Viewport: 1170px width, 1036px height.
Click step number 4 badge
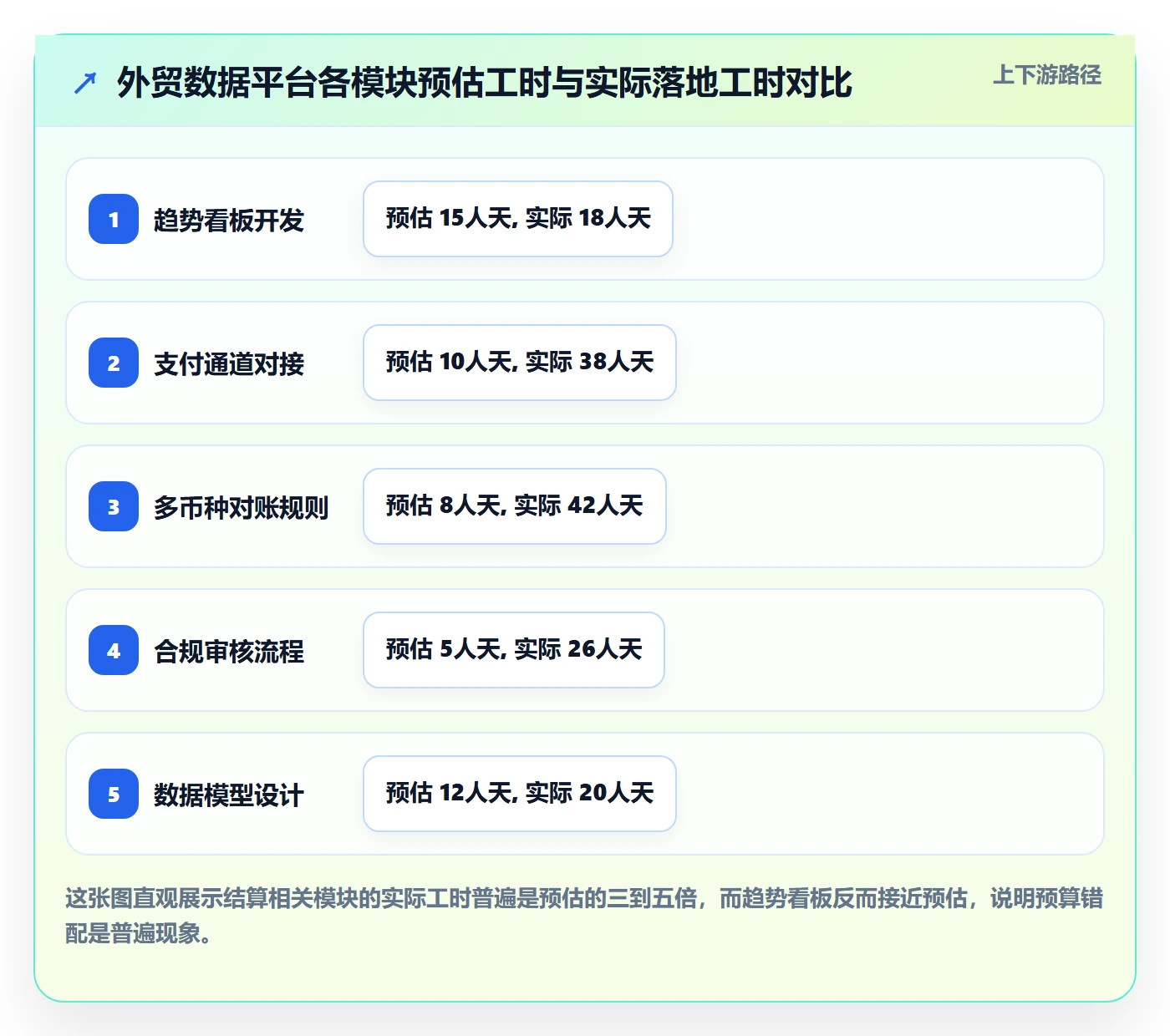(x=114, y=650)
